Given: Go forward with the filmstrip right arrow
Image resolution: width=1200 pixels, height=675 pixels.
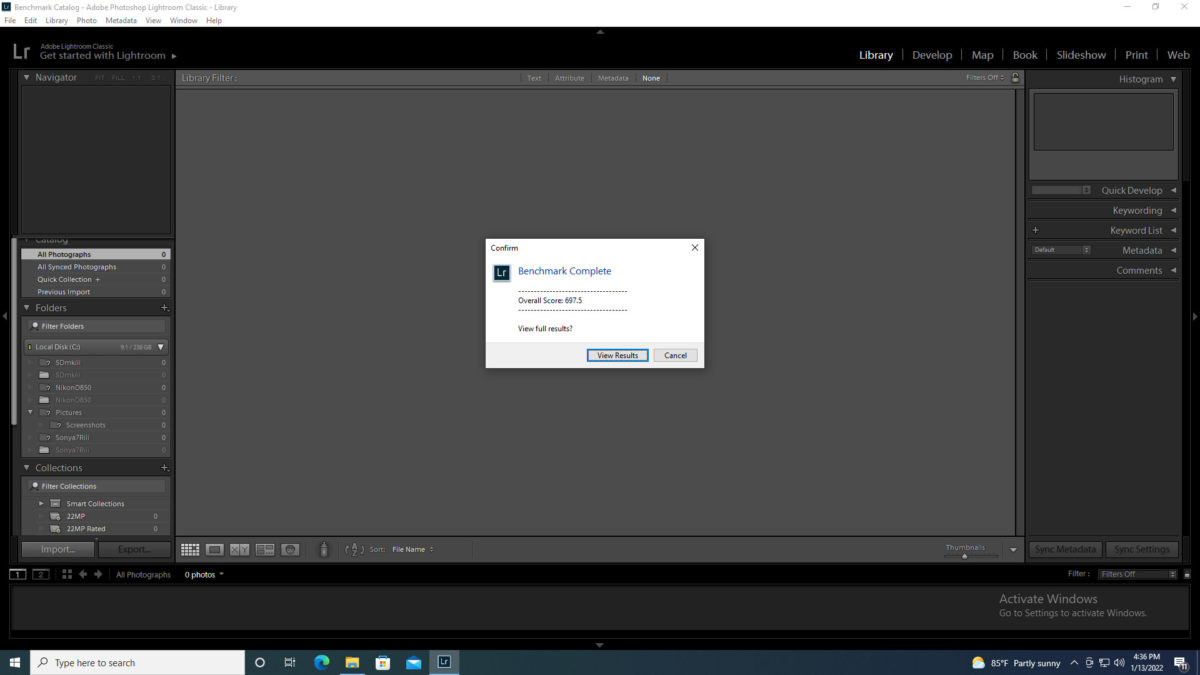Looking at the screenshot, I should [98, 574].
